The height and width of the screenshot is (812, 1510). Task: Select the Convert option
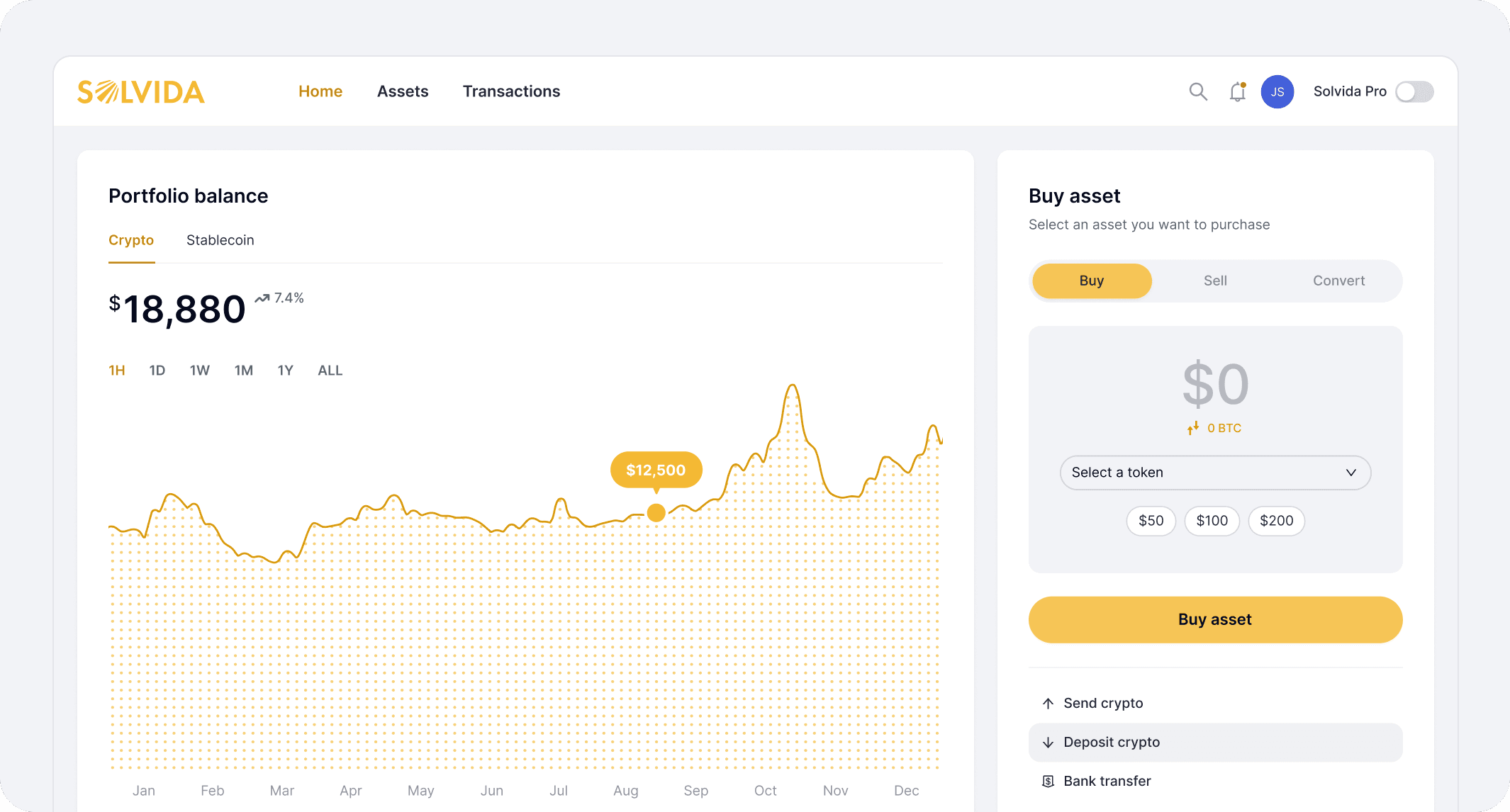point(1338,281)
